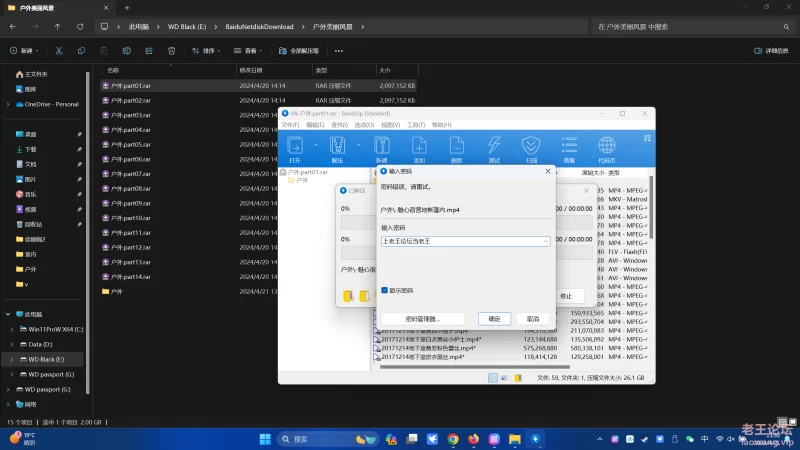Click the 扫描 (Scan) shield icon
Image resolution: width=800 pixels, height=450 pixels.
point(531,146)
